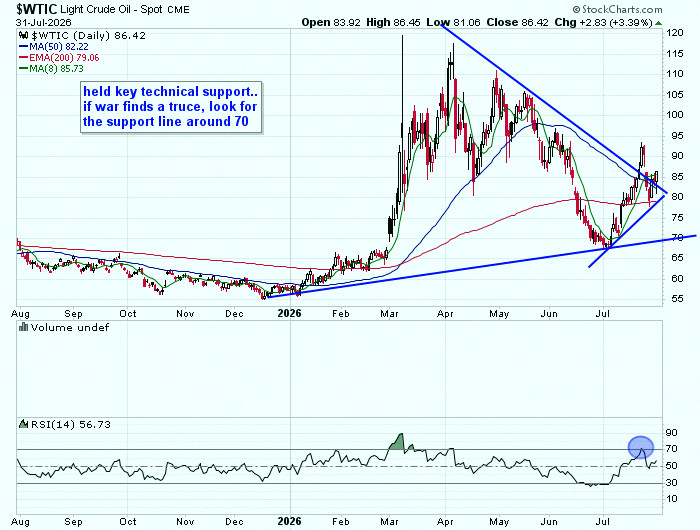Click the 30 level label on RSI axis
This screenshot has height=530, width=700.
pyautogui.click(x=672, y=483)
